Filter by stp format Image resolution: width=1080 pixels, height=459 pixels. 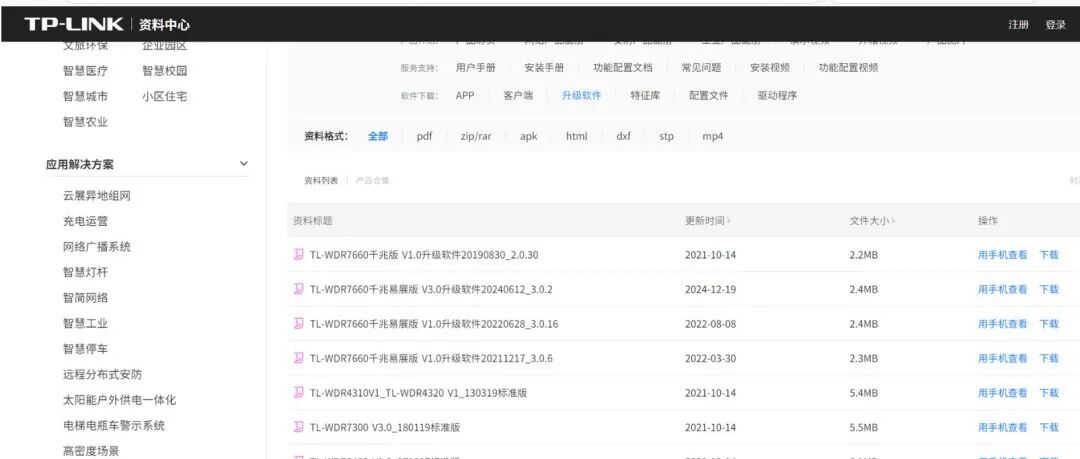[x=666, y=136]
